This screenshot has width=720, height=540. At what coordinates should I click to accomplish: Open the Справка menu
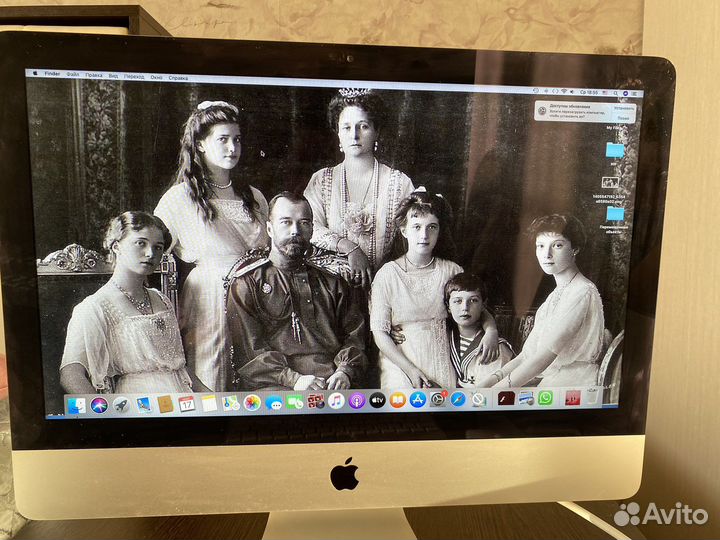[x=178, y=78]
